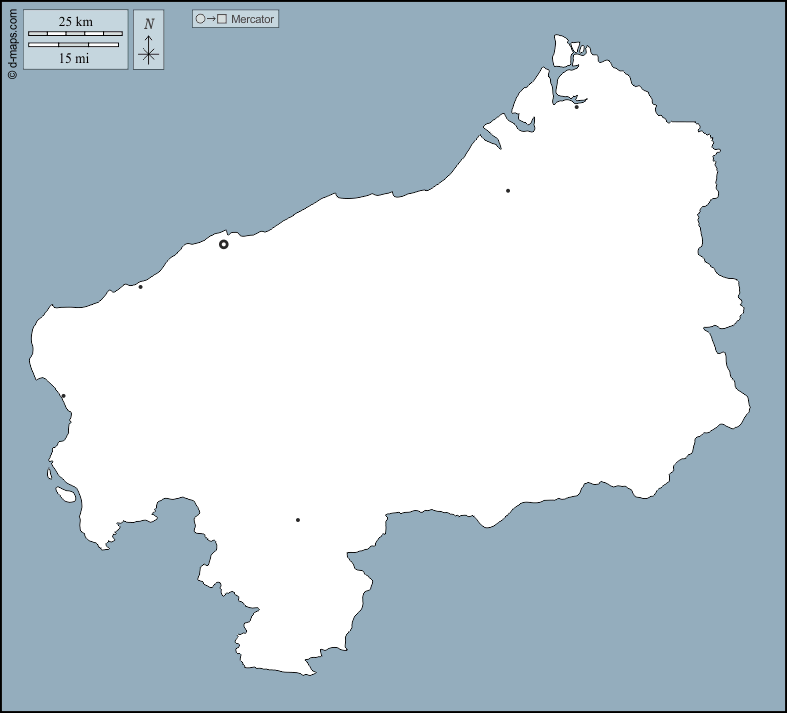787x713 pixels.
Task: Click the miles scale bar
Action: pos(75,45)
